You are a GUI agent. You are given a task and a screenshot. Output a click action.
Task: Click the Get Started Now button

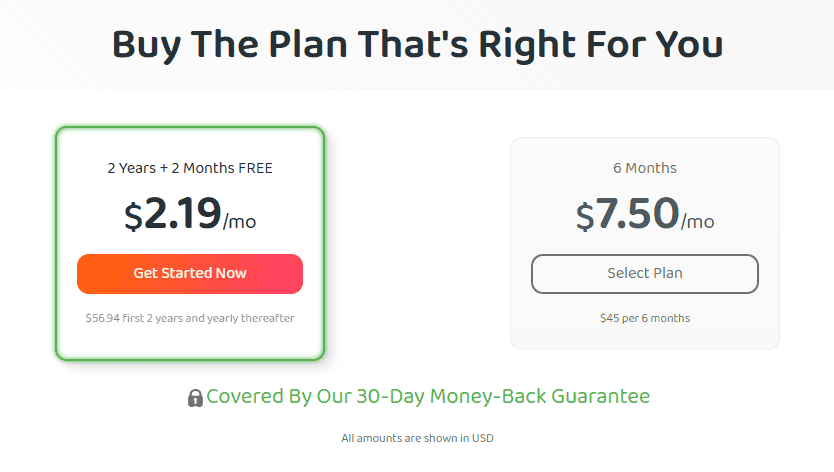(x=190, y=274)
